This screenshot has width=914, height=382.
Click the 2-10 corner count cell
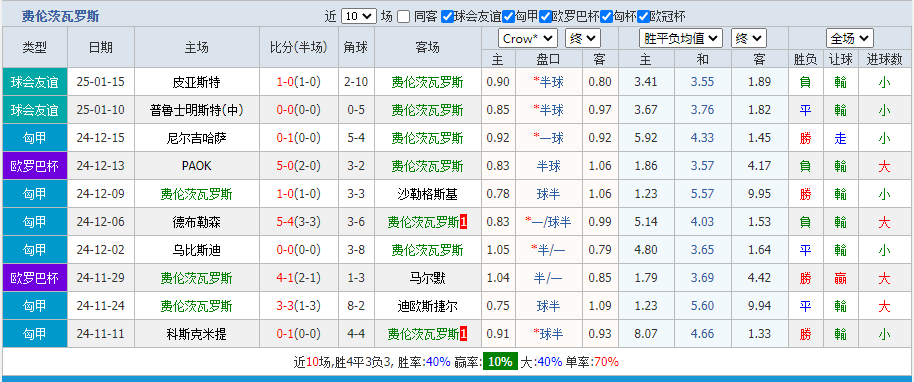point(356,82)
